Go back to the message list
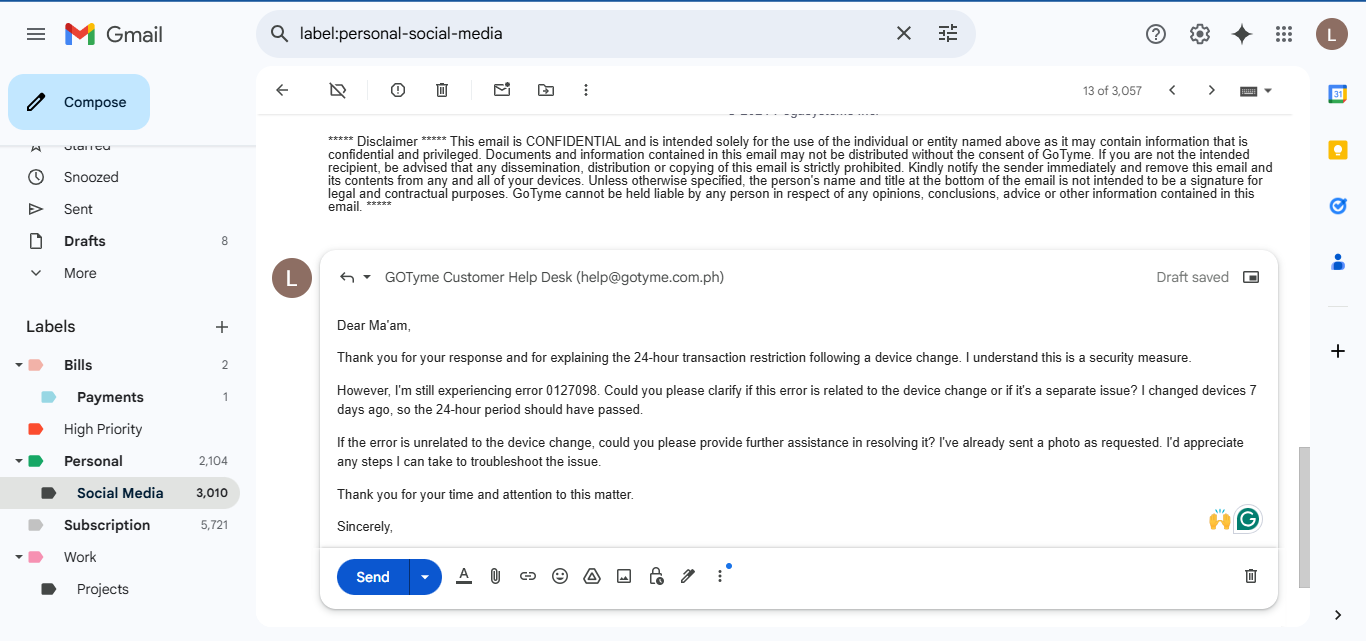The image size is (1366, 641). tap(282, 90)
